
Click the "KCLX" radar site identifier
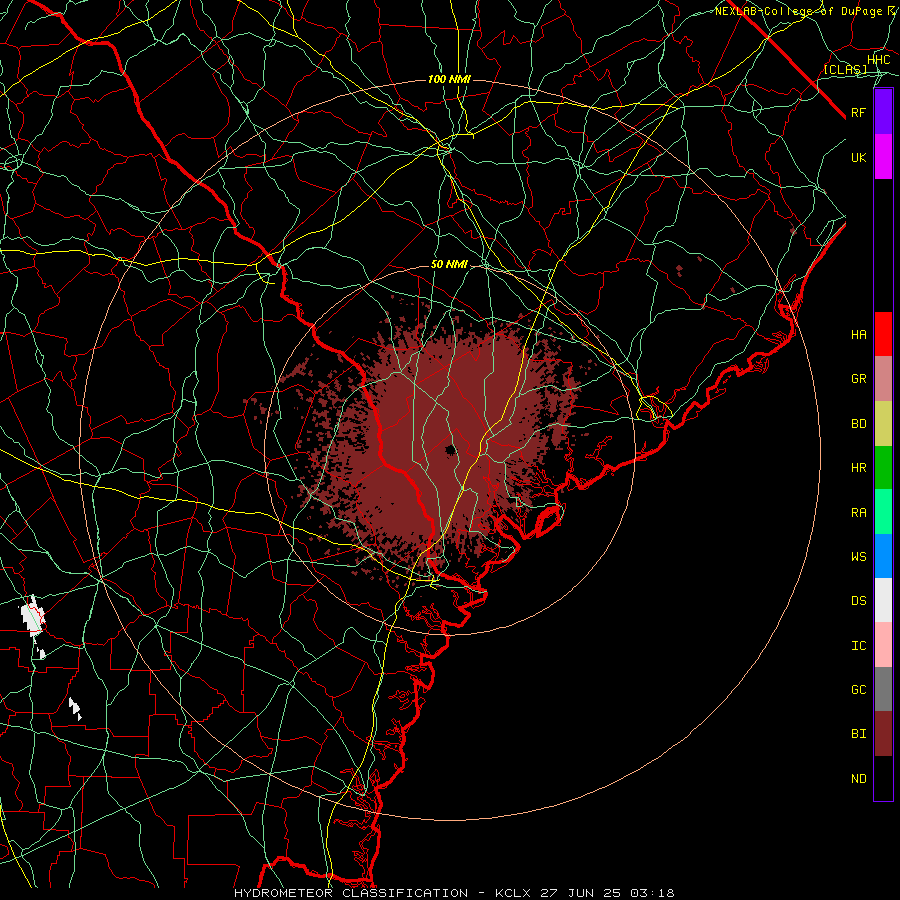point(513,893)
